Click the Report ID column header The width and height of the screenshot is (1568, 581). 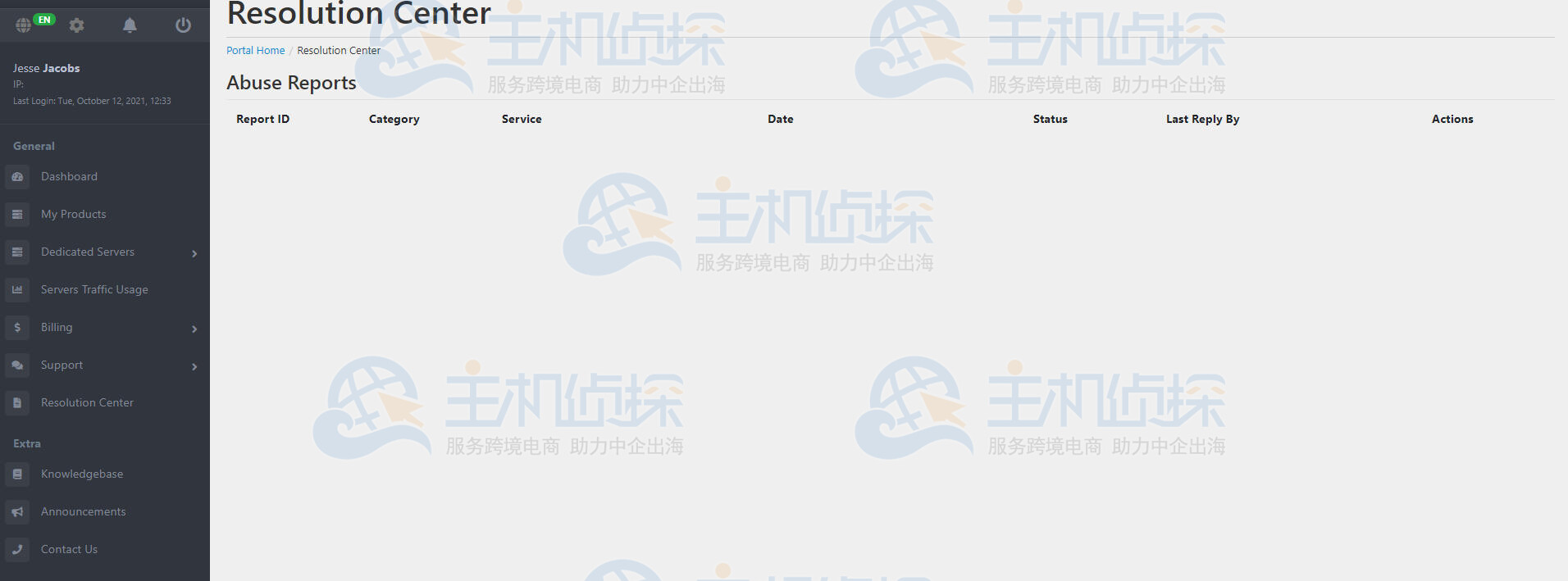click(262, 120)
